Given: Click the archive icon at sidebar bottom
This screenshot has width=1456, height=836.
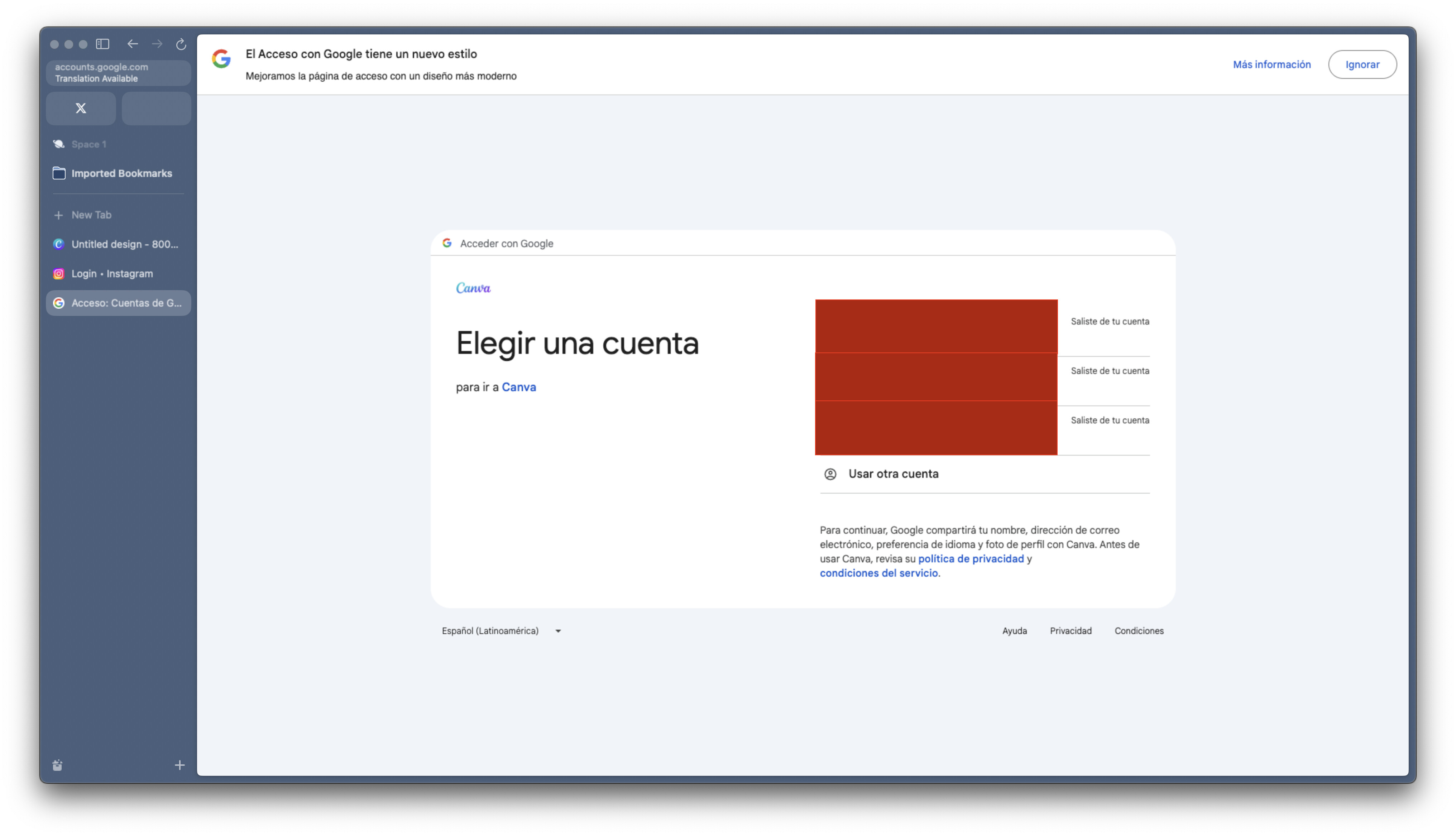Looking at the screenshot, I should [x=57, y=765].
